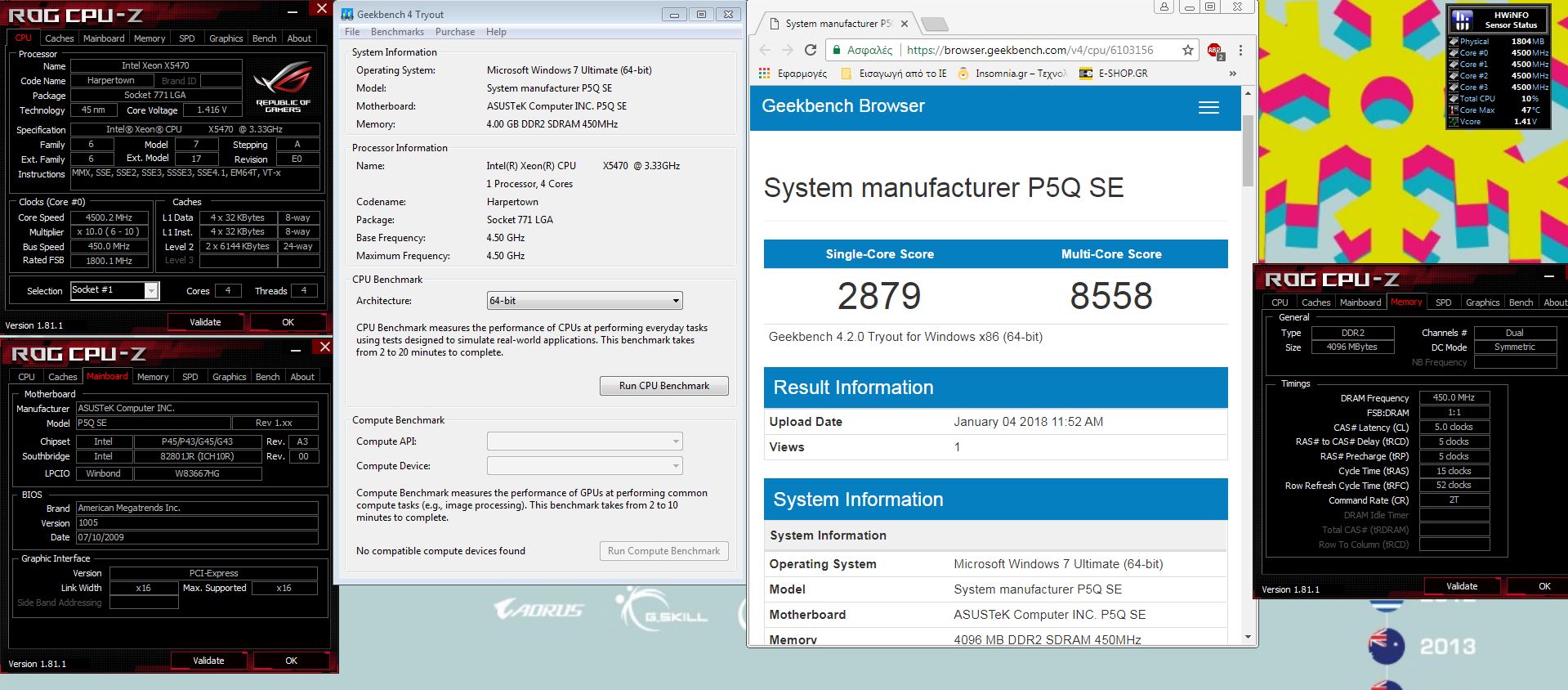Select the Memory tab in CPU-Z Mainboard window
Viewport: 1568px width, 690px height.
153,377
